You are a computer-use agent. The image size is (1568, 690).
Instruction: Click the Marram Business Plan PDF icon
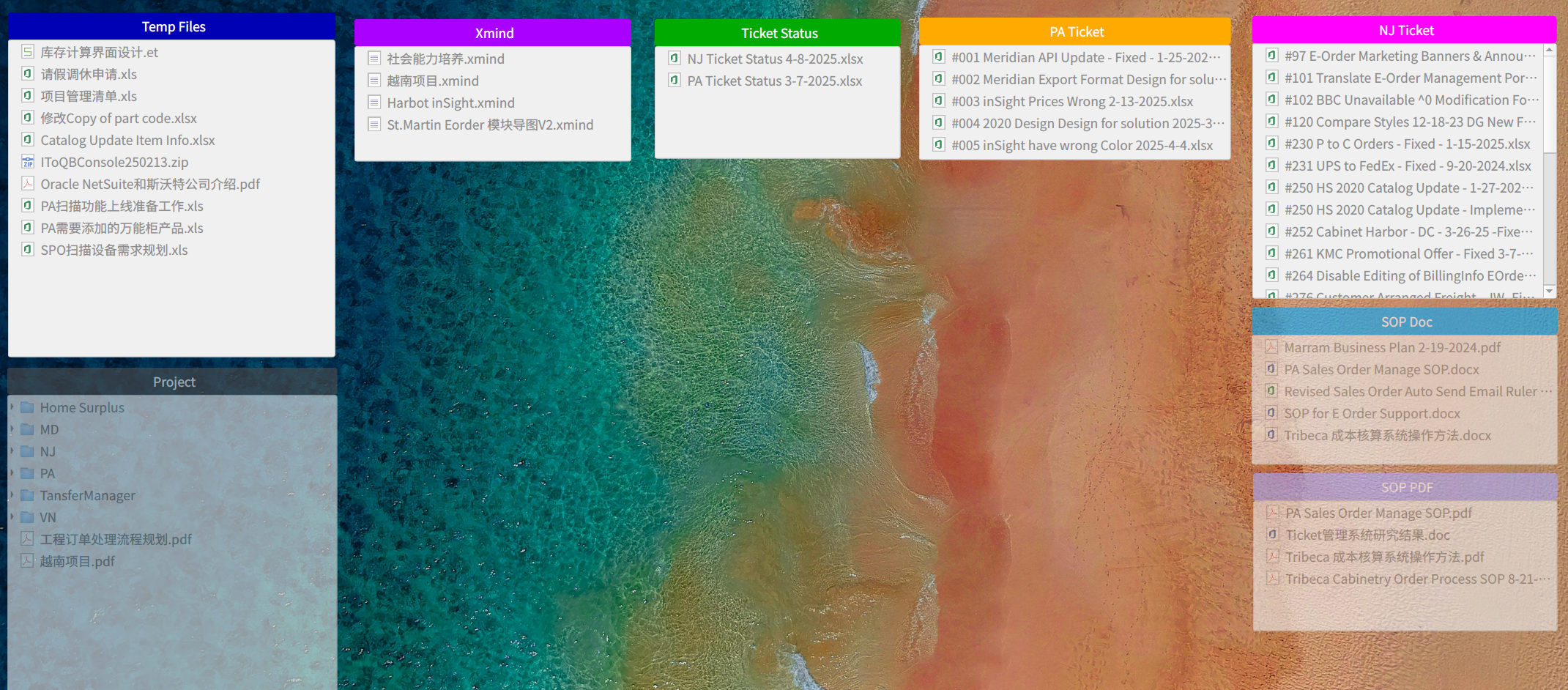coord(1271,347)
